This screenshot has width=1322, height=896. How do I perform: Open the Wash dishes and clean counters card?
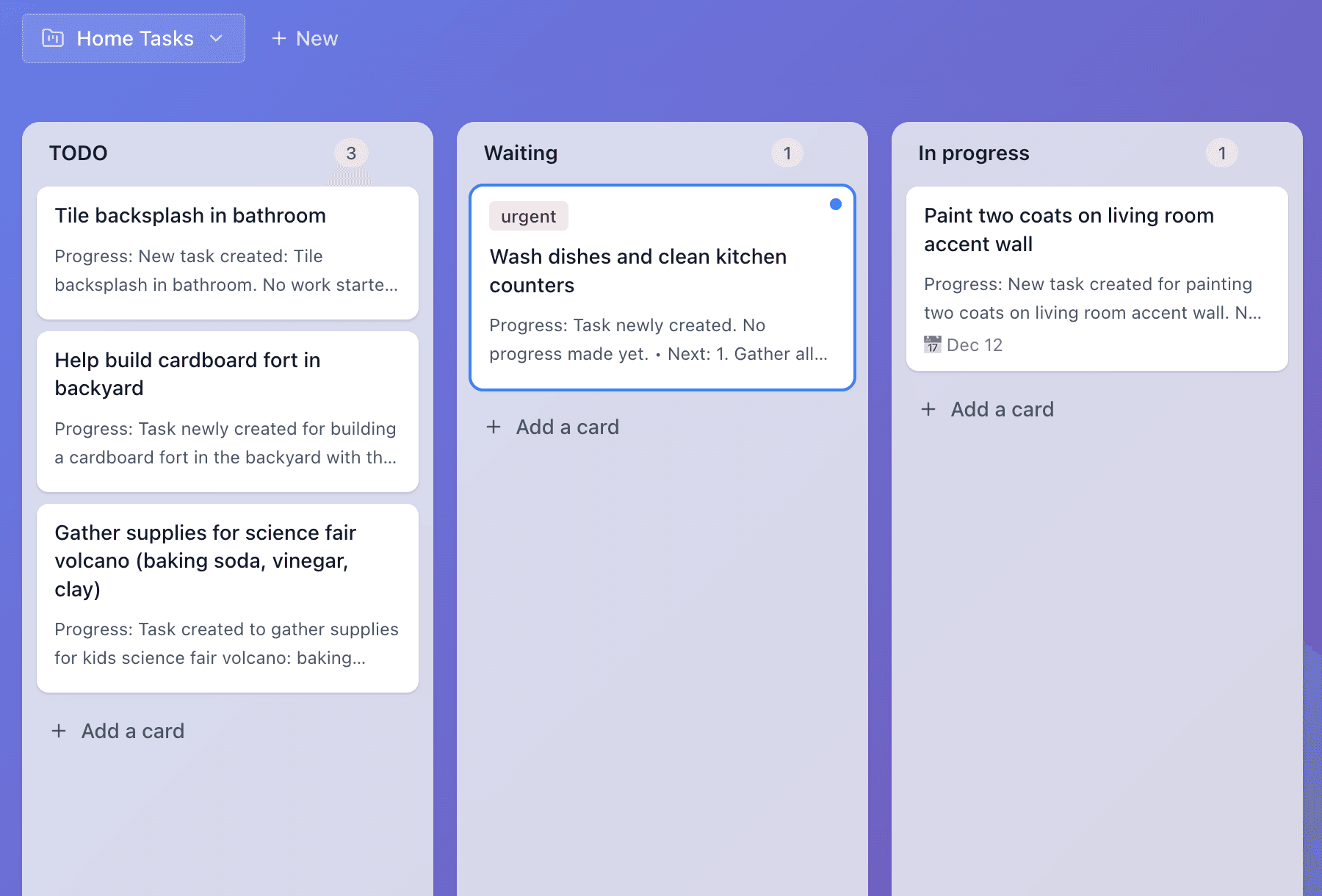coord(662,286)
